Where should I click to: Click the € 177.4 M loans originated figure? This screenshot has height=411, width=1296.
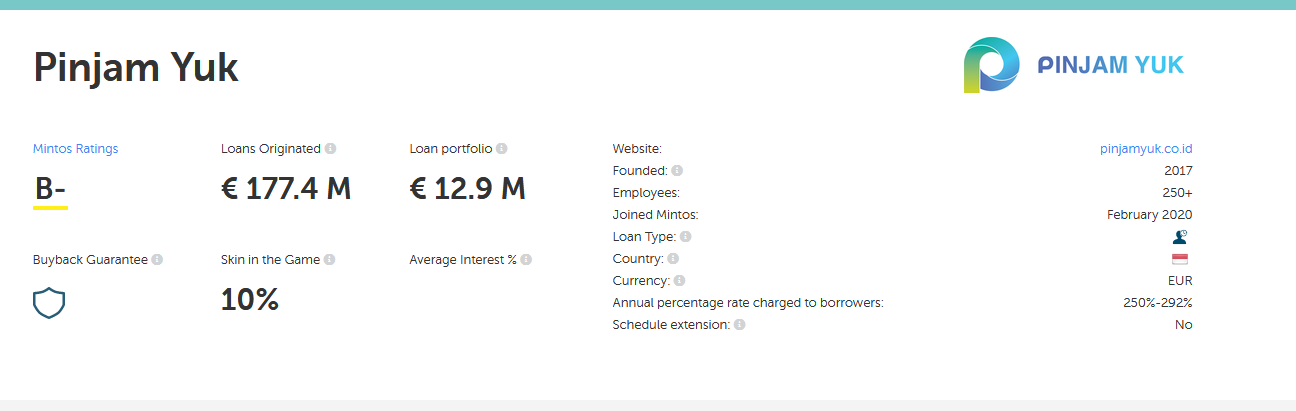pos(286,188)
